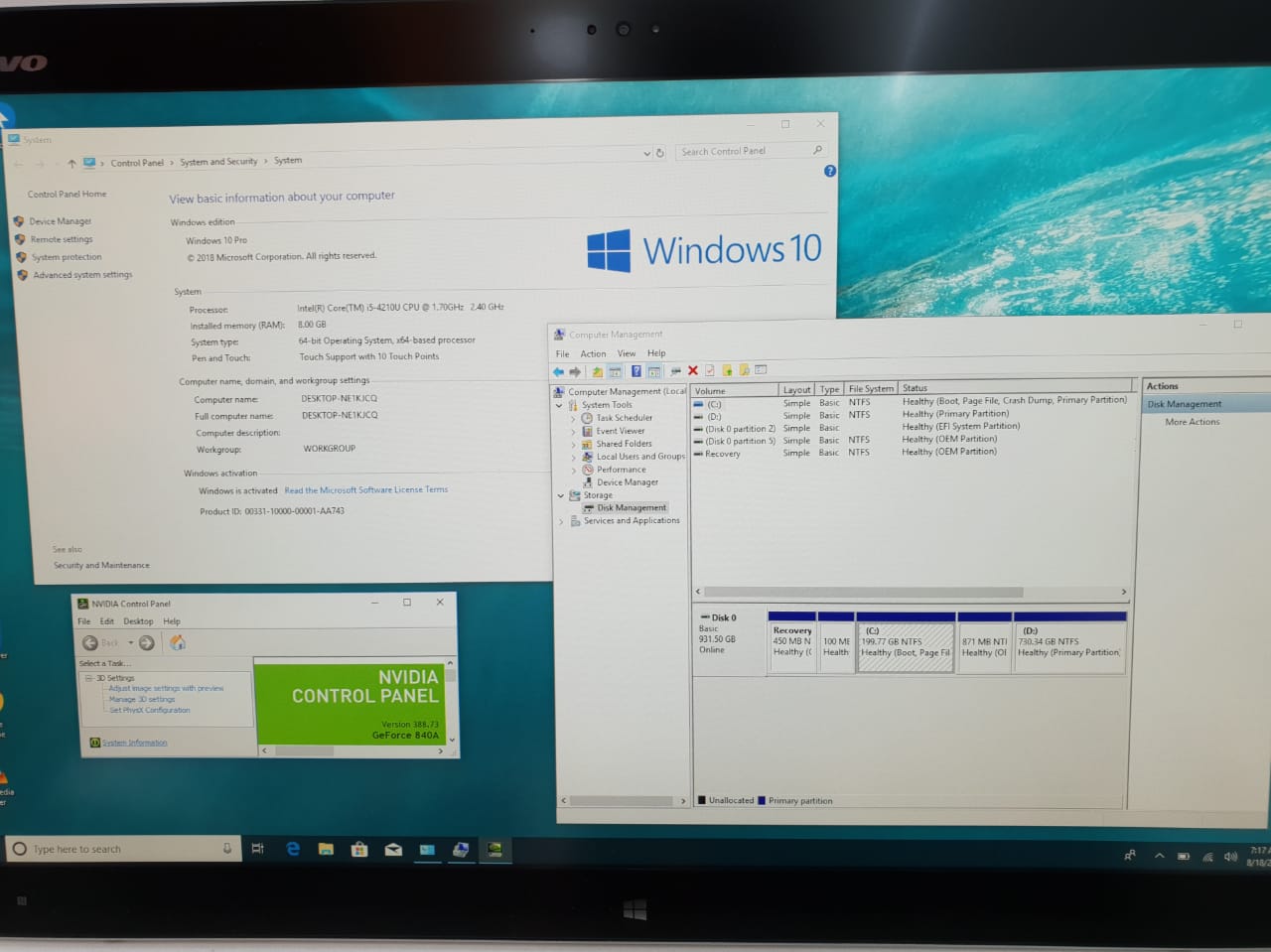
Task: Open File menu in Computer Management
Action: (x=562, y=353)
